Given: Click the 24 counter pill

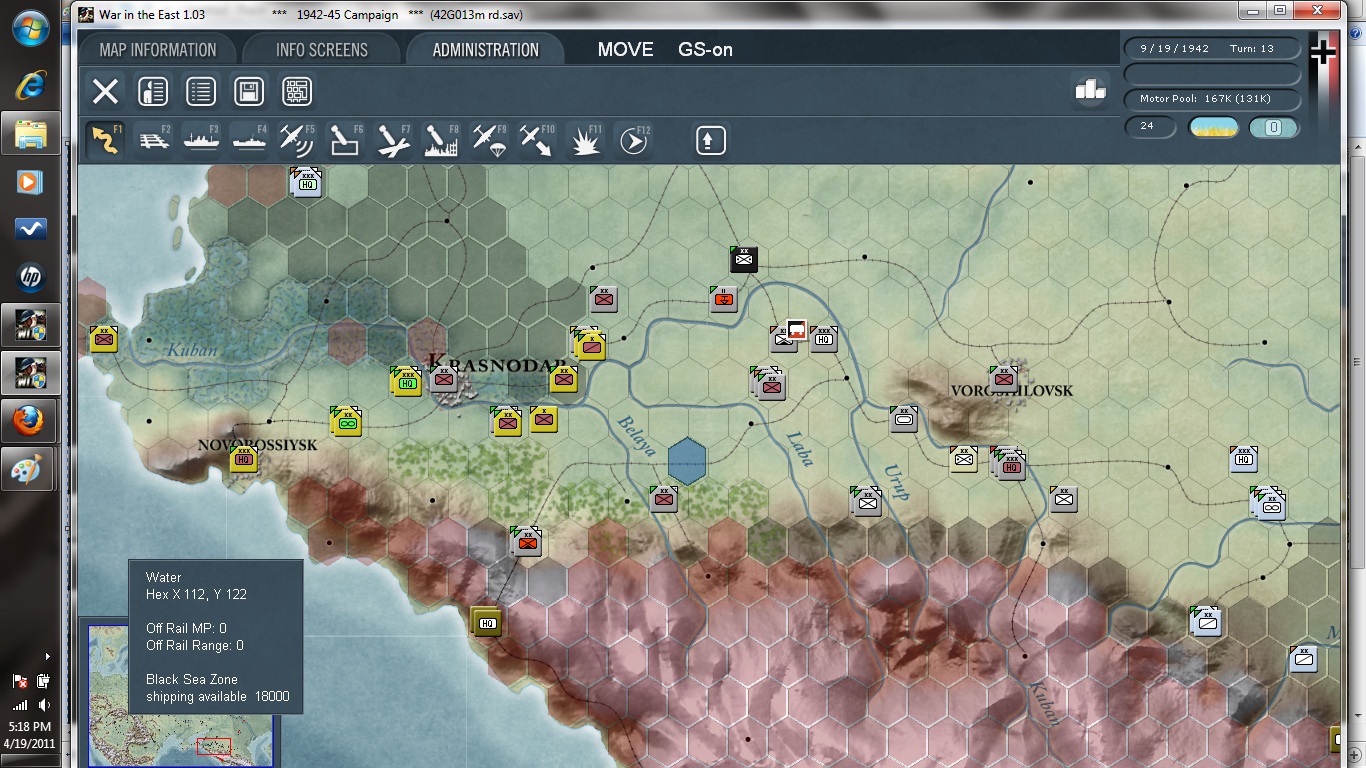Looking at the screenshot, I should tap(1149, 127).
